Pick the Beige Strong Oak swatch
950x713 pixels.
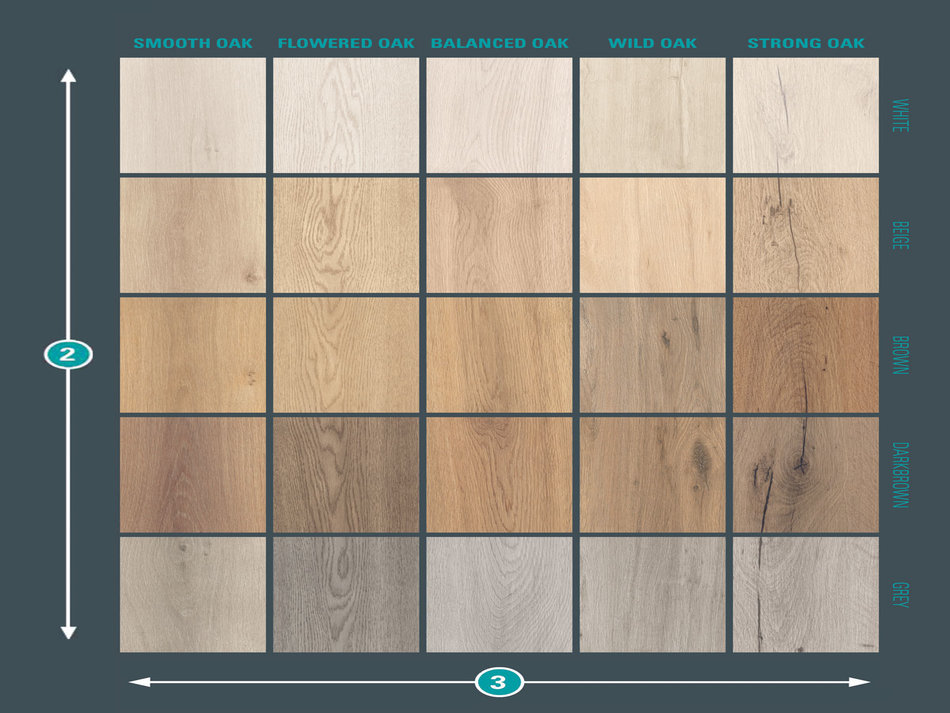pyautogui.click(x=806, y=235)
